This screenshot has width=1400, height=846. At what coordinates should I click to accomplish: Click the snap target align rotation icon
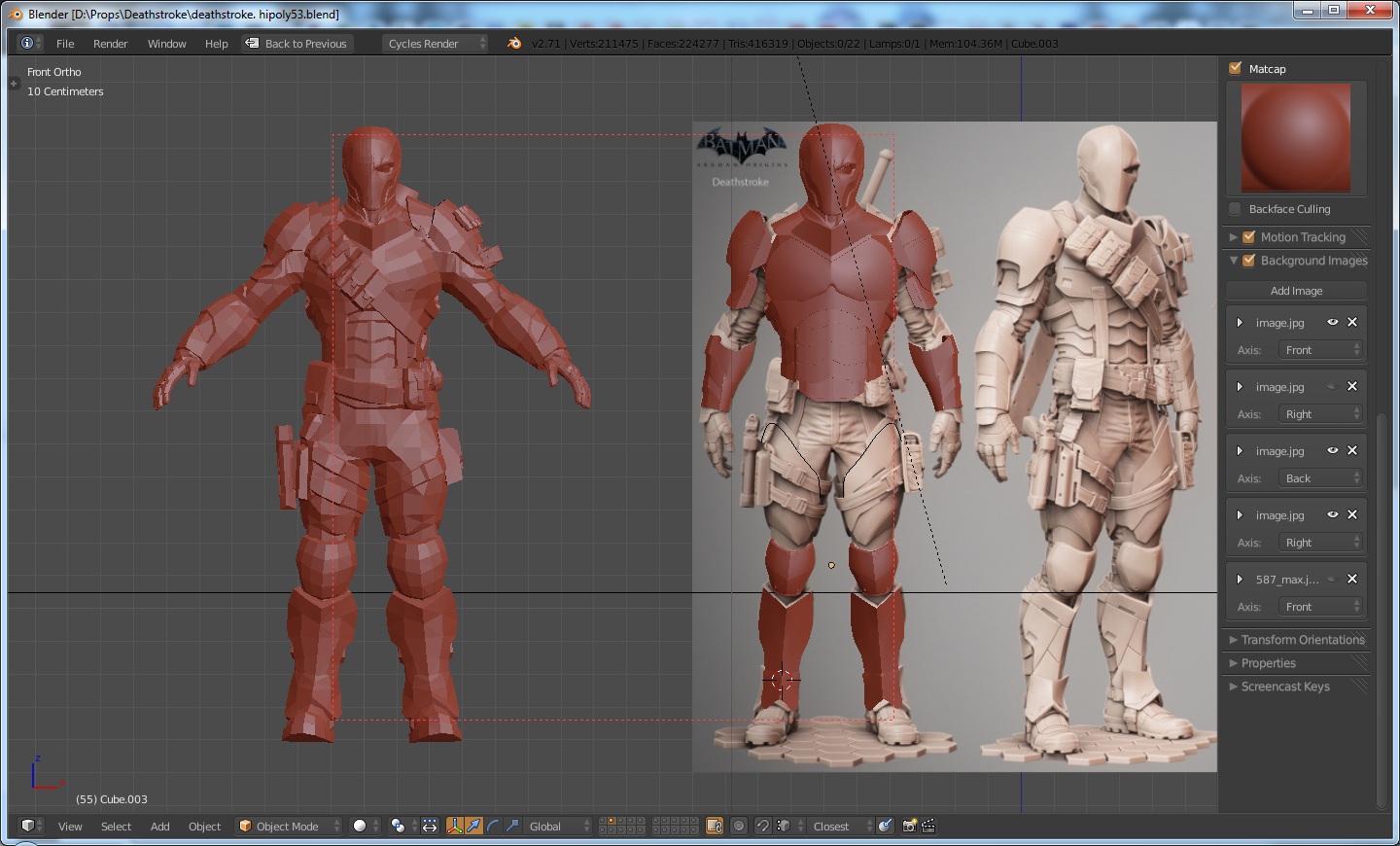(886, 826)
